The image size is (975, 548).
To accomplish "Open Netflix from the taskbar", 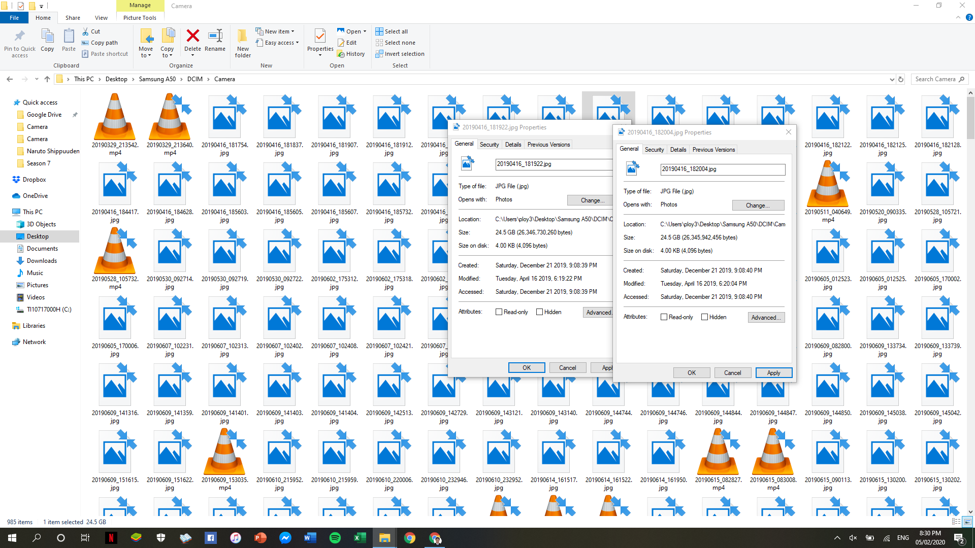I will pyautogui.click(x=111, y=538).
